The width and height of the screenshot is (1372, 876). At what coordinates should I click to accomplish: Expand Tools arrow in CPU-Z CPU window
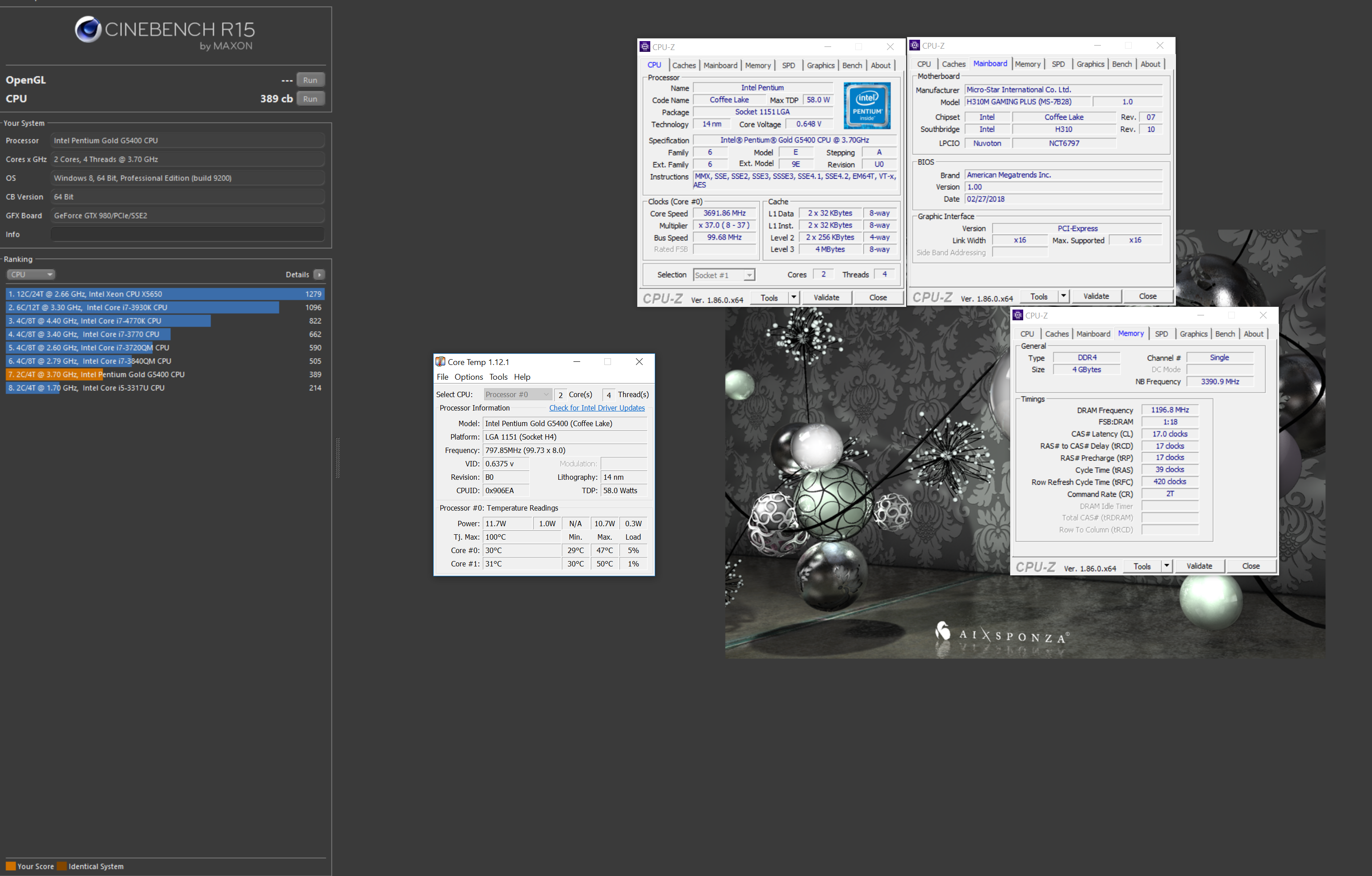click(x=794, y=298)
